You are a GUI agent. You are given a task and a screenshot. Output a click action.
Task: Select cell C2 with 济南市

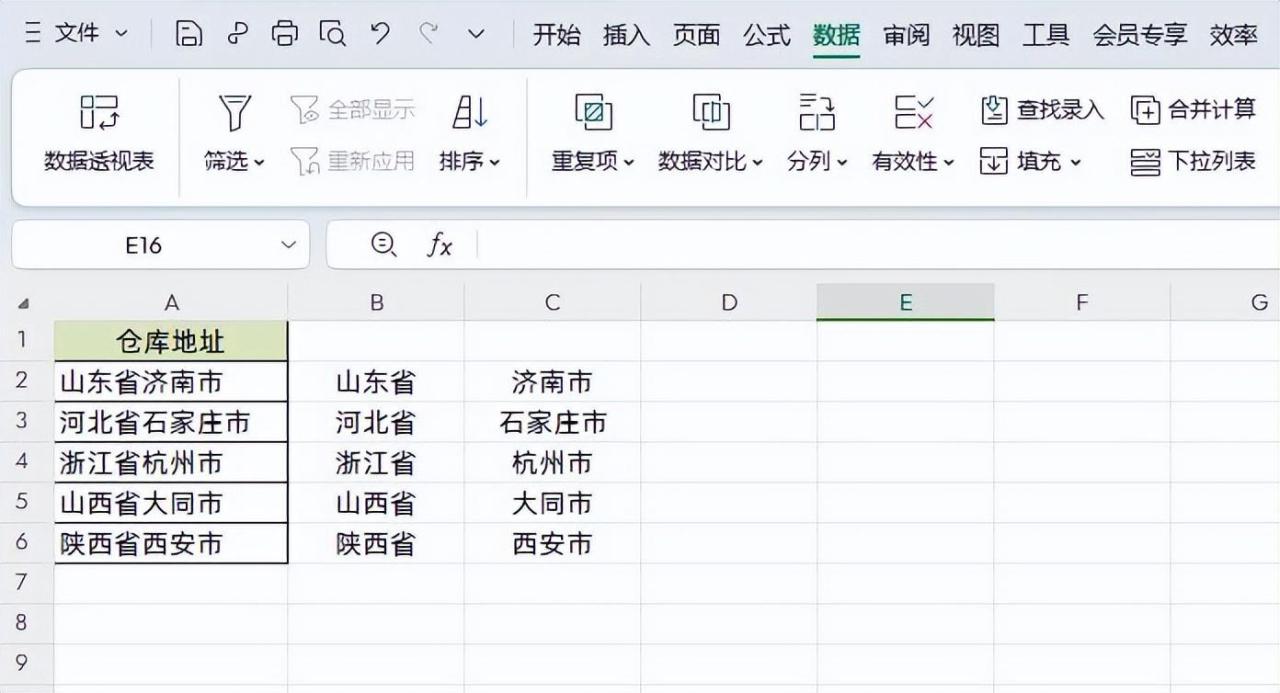point(552,382)
